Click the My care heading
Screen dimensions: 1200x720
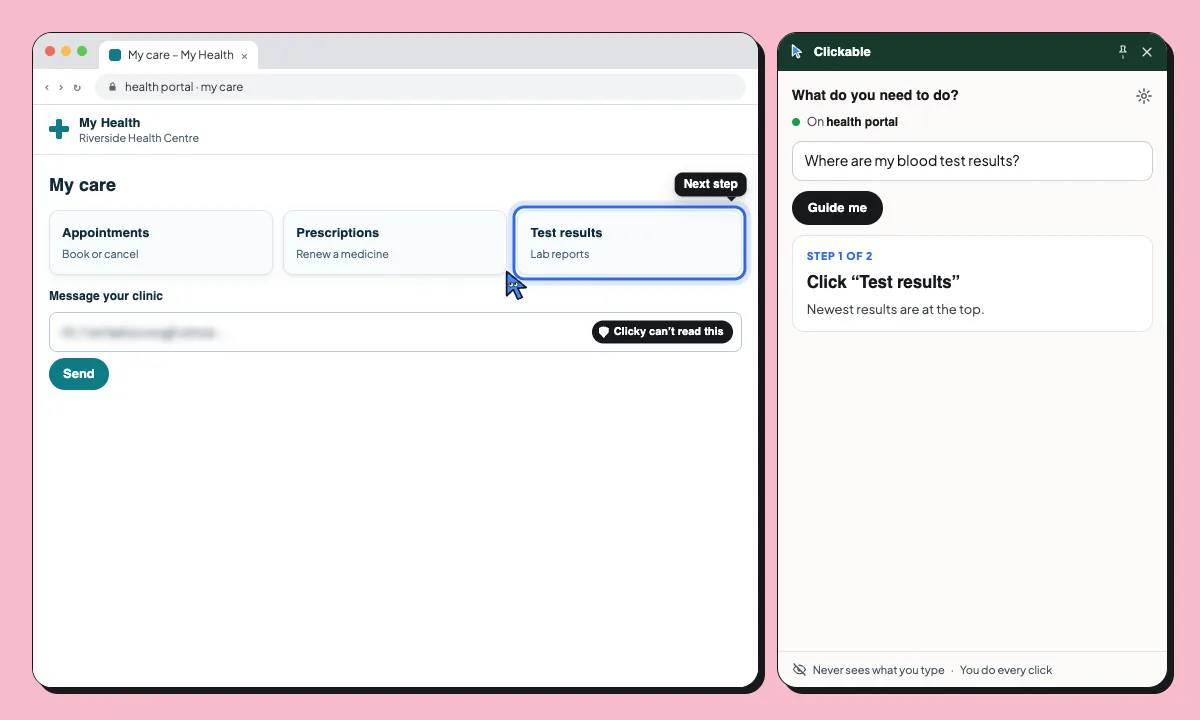click(x=82, y=185)
